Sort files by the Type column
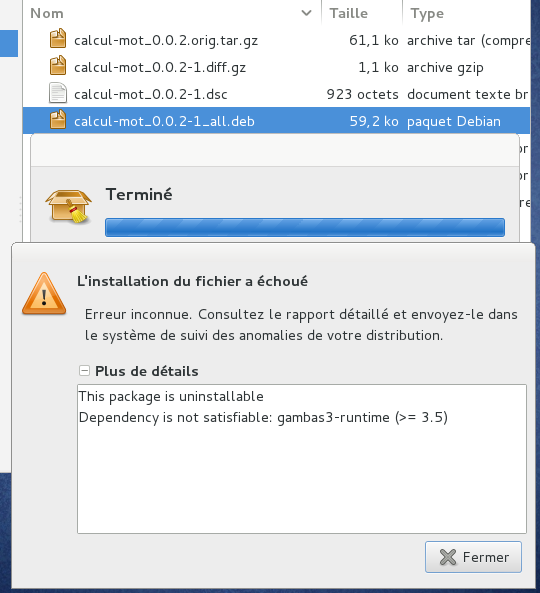This screenshot has width=540, height=593. coord(427,14)
